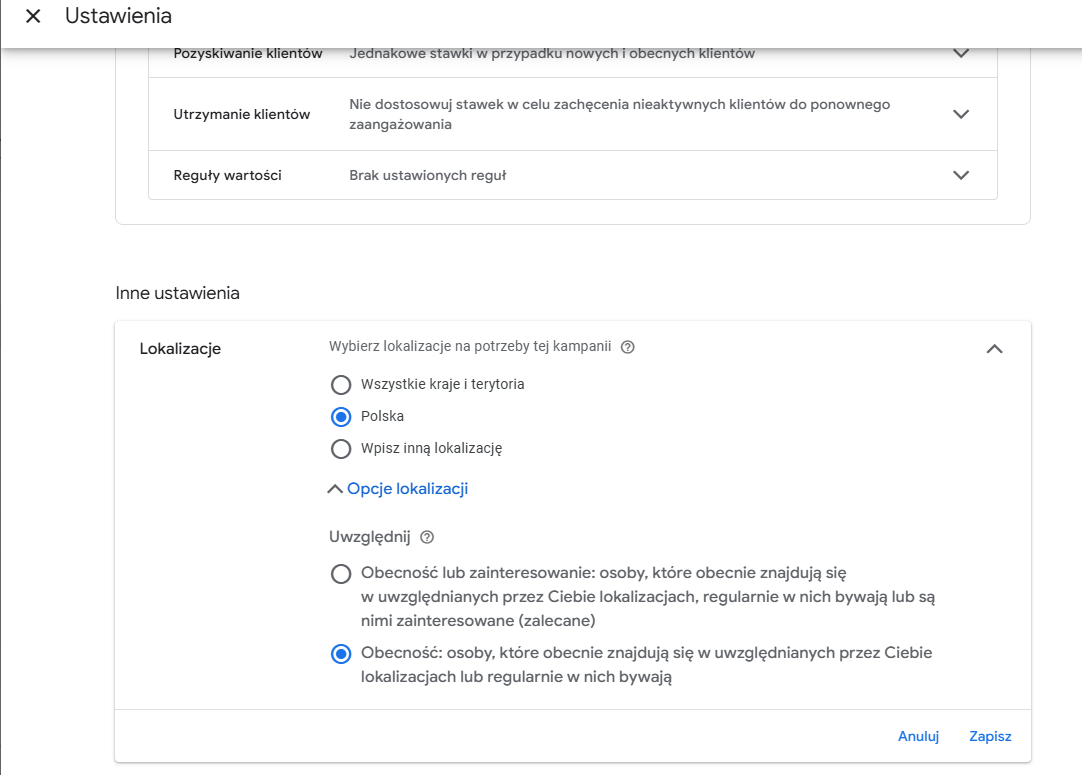1082x775 pixels.
Task: Save changes with Zapisz button
Action: pos(990,737)
